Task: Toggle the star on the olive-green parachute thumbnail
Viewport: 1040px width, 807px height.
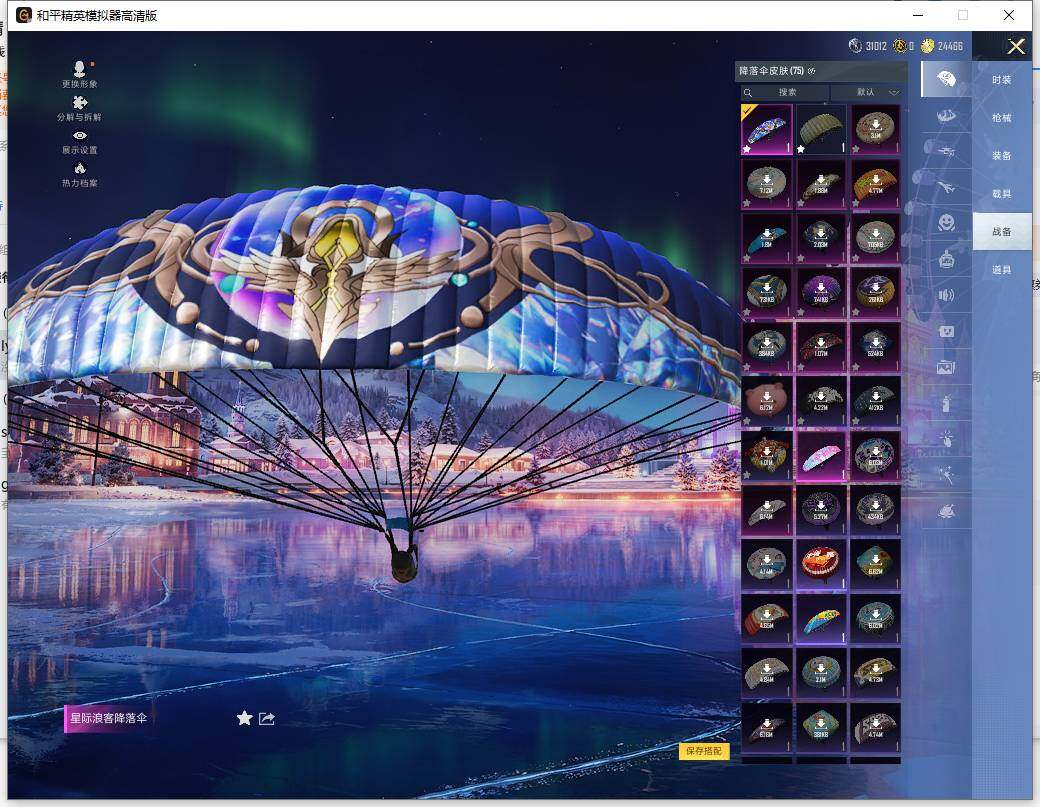Action: [x=801, y=149]
